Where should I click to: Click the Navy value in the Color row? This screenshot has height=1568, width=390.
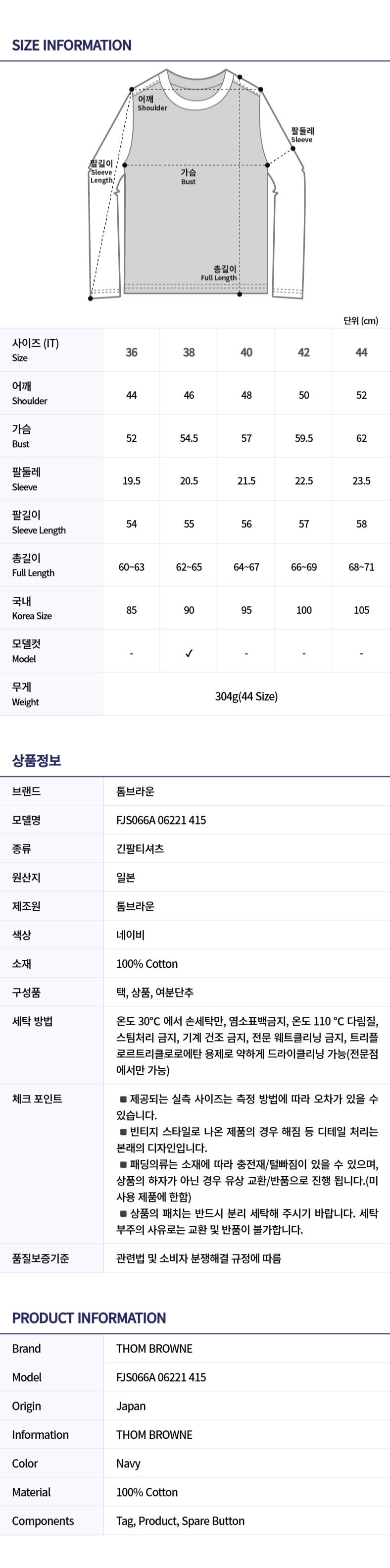128,1463
